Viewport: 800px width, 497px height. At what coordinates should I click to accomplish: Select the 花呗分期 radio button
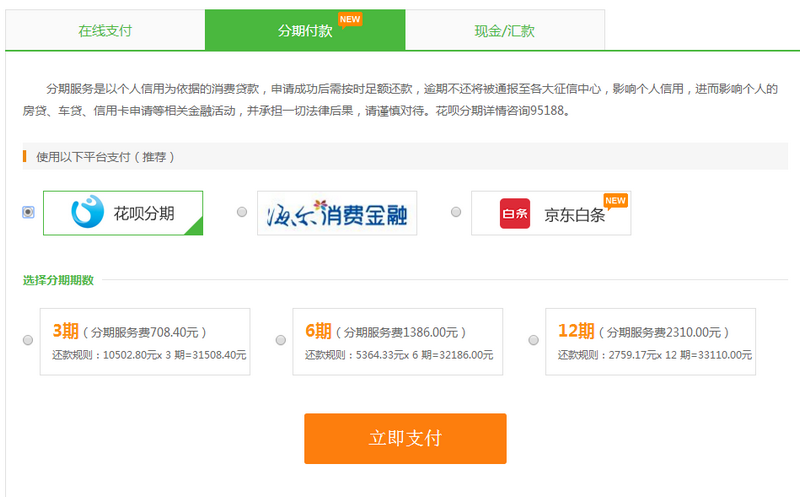tap(28, 212)
